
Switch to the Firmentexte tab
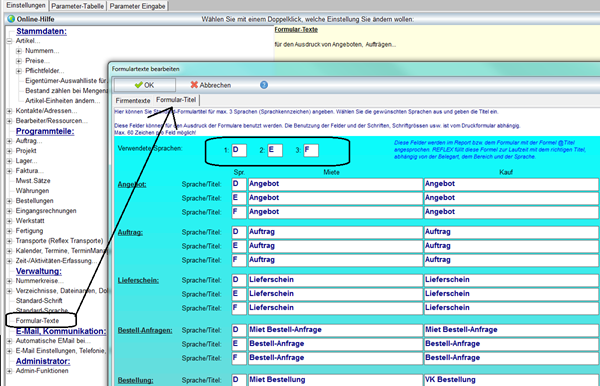(133, 101)
